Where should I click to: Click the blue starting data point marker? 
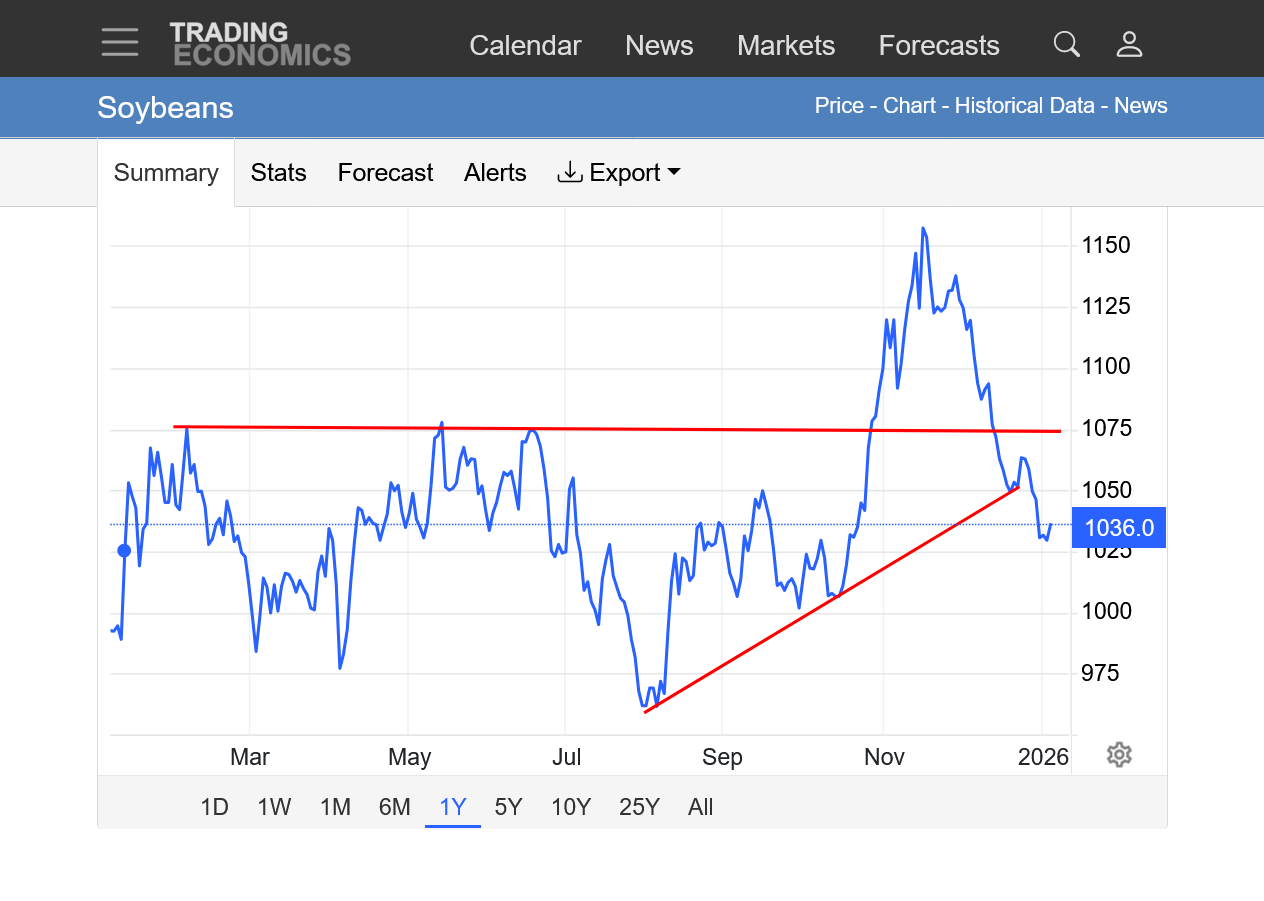pos(124,550)
